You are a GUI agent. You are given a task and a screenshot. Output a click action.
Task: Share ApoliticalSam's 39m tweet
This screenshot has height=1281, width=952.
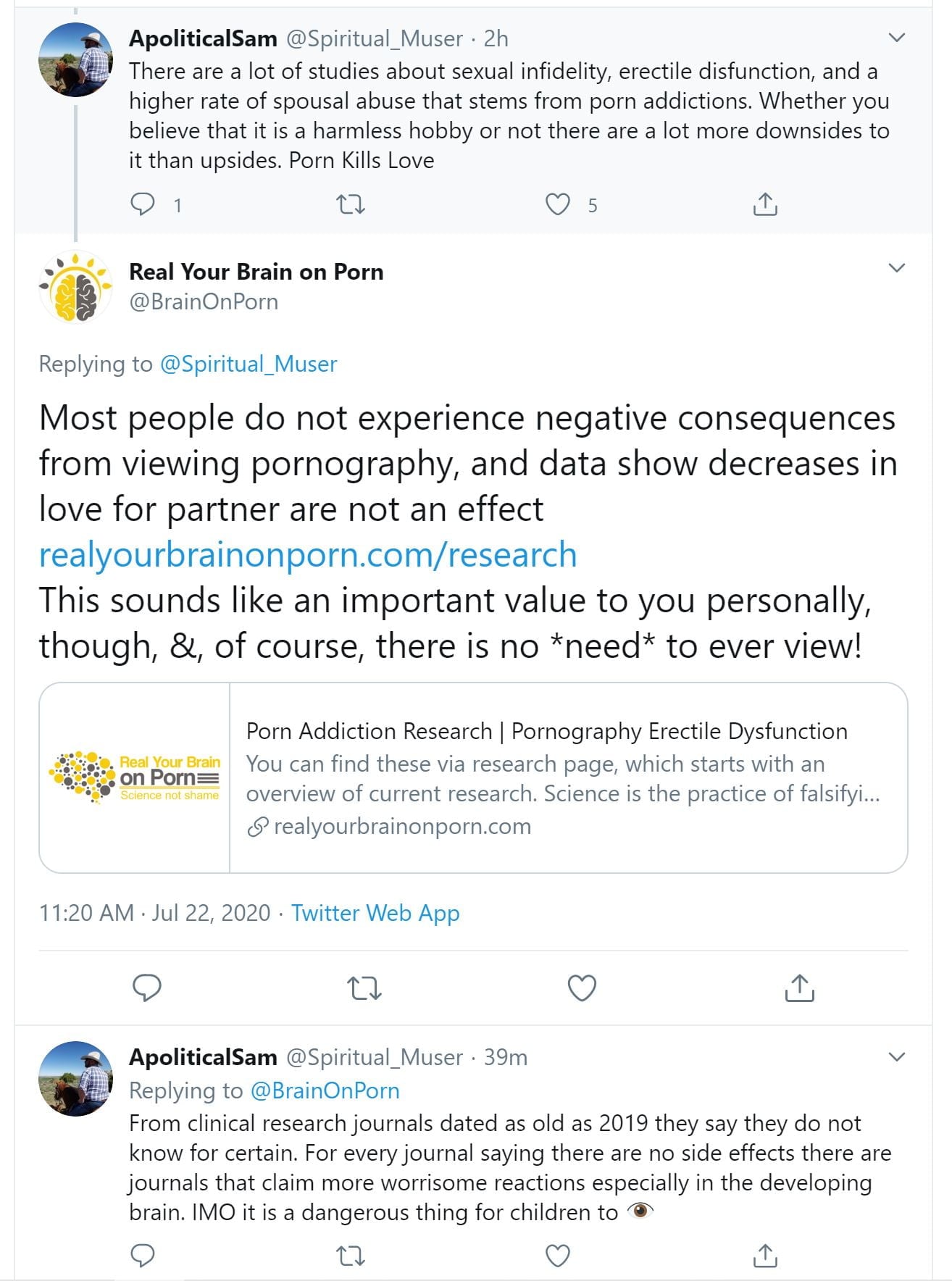765,1255
